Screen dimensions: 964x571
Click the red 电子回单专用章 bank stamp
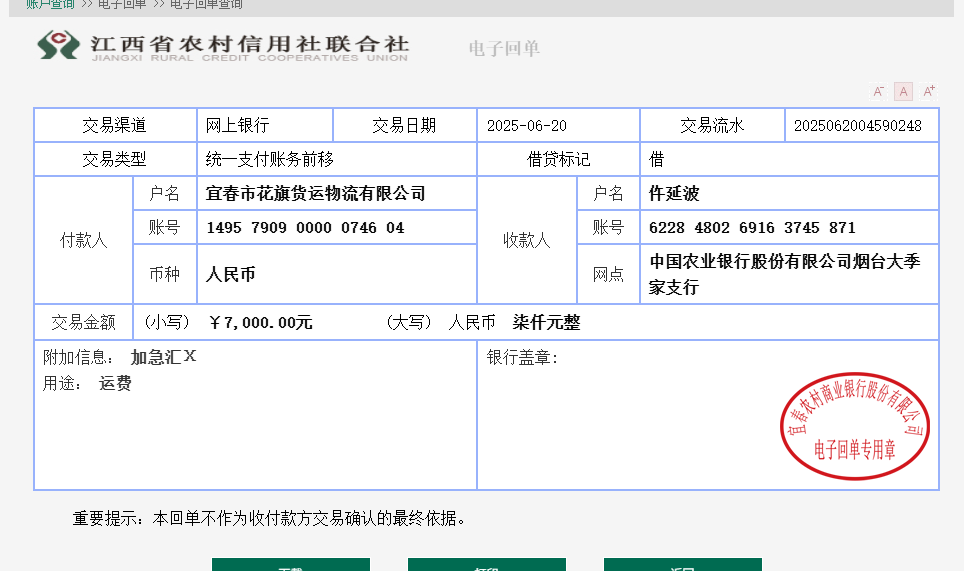click(855, 426)
